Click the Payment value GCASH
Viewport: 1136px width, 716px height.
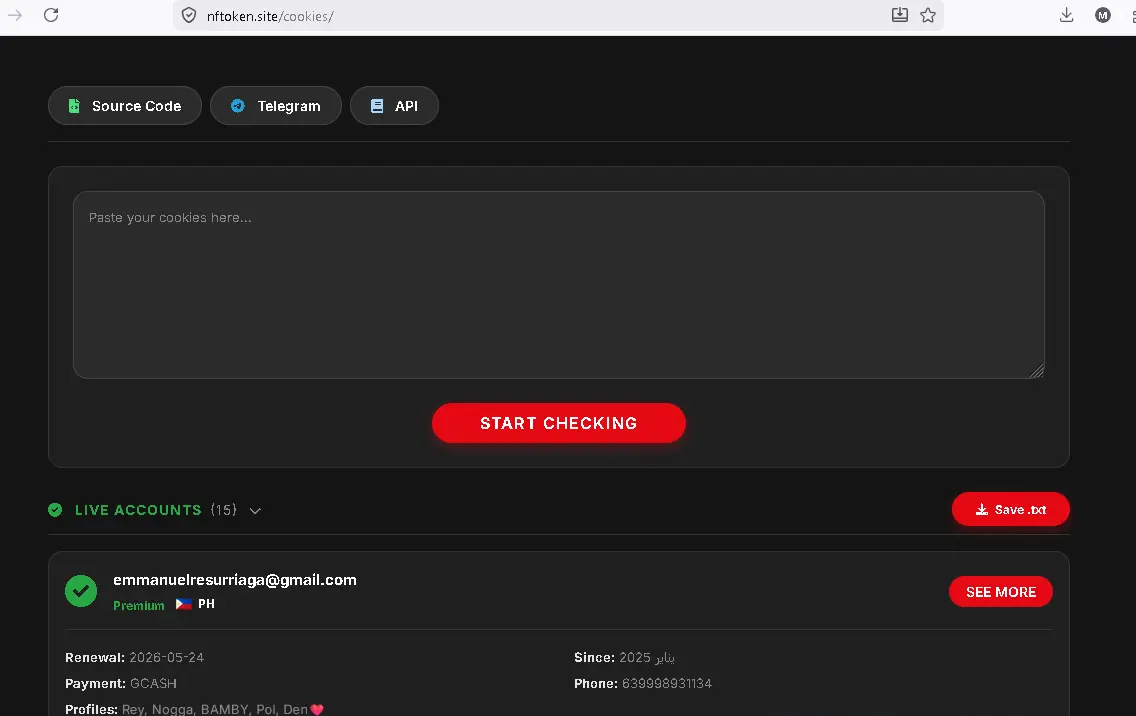[153, 683]
